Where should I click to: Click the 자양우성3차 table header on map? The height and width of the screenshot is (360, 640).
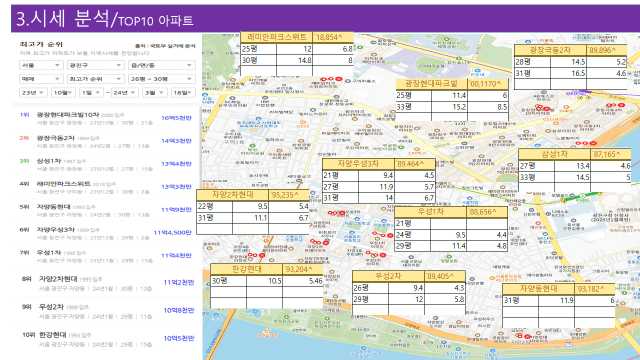(358, 164)
